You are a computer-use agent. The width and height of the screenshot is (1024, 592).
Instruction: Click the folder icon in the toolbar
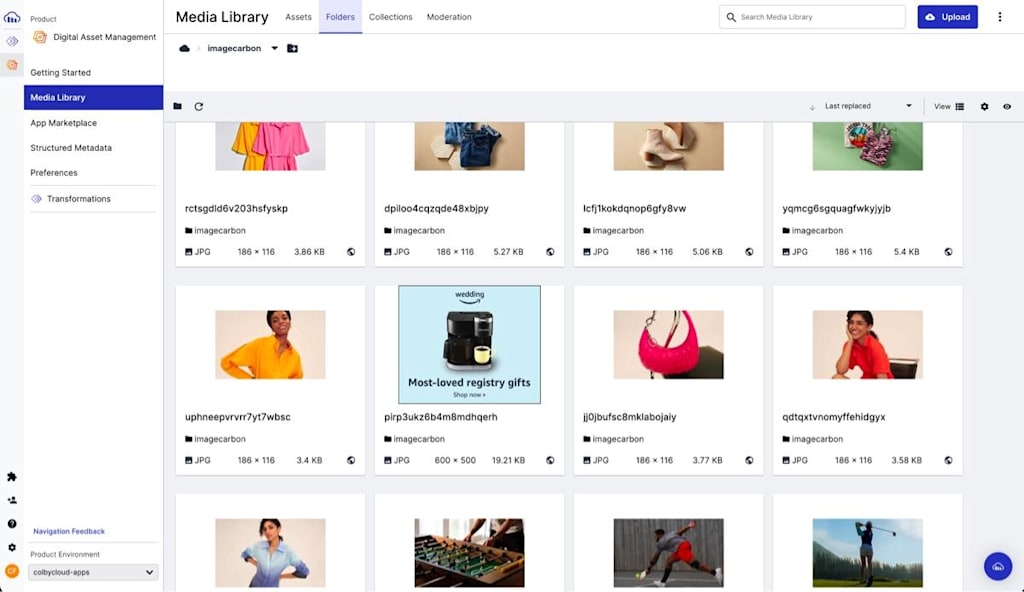(178, 106)
